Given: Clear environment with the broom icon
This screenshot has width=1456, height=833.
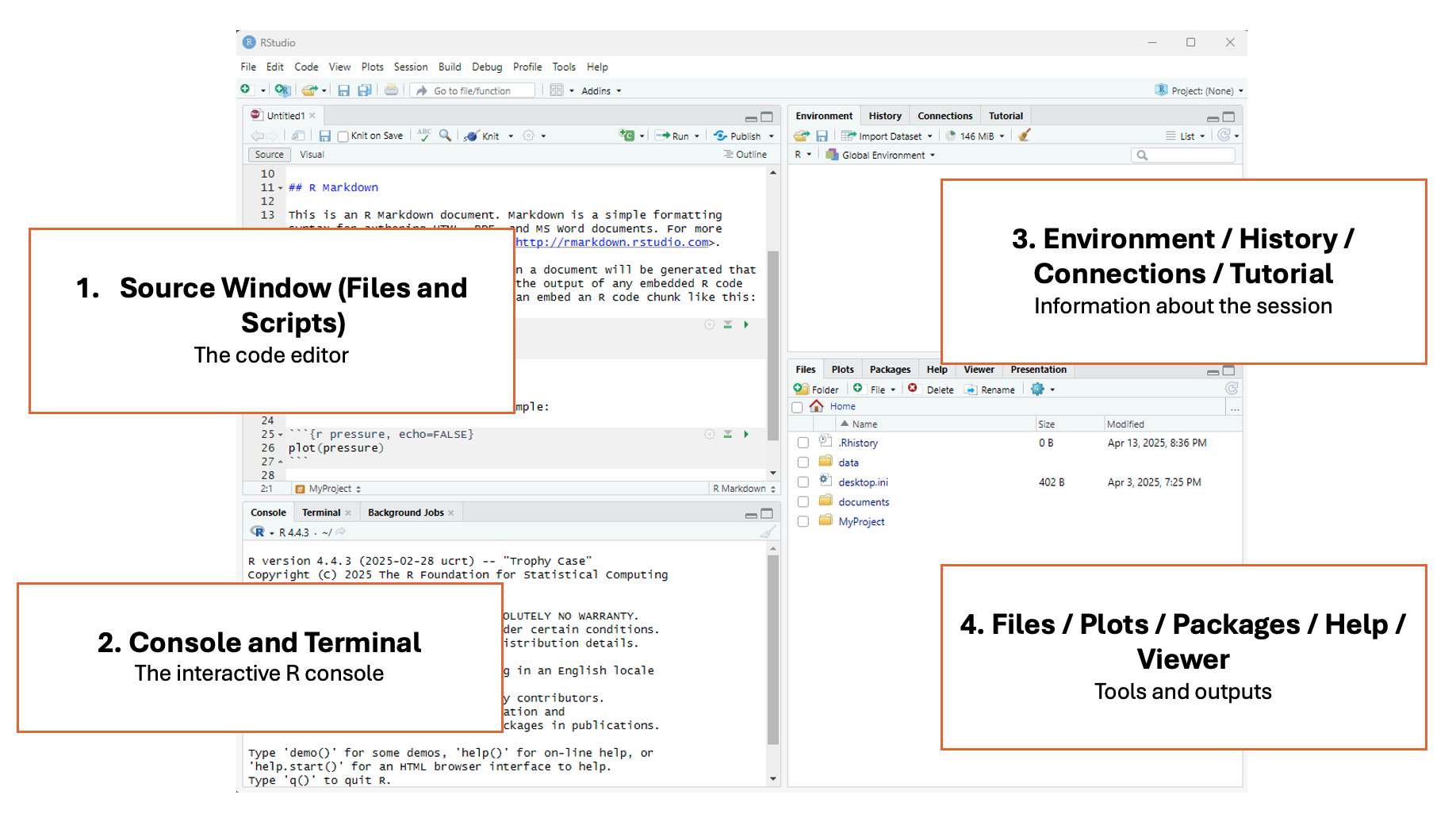Looking at the screenshot, I should 1024,136.
